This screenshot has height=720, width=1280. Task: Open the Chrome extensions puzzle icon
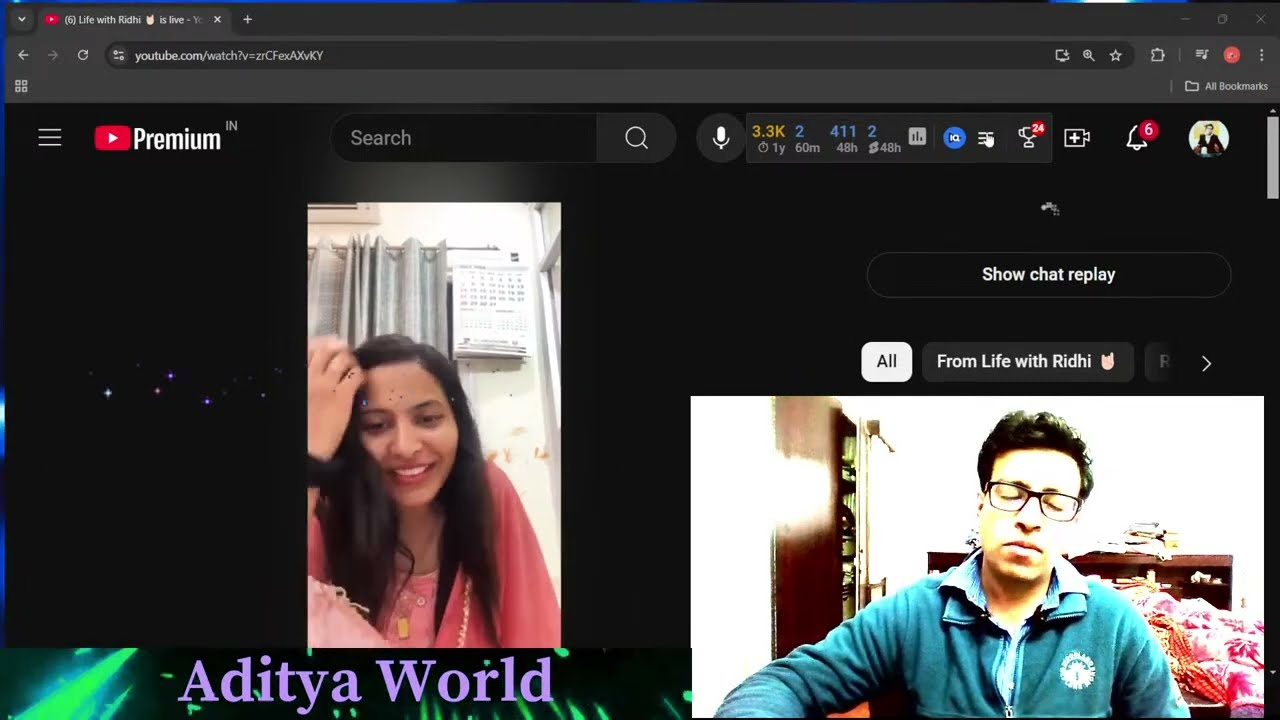(x=1158, y=55)
